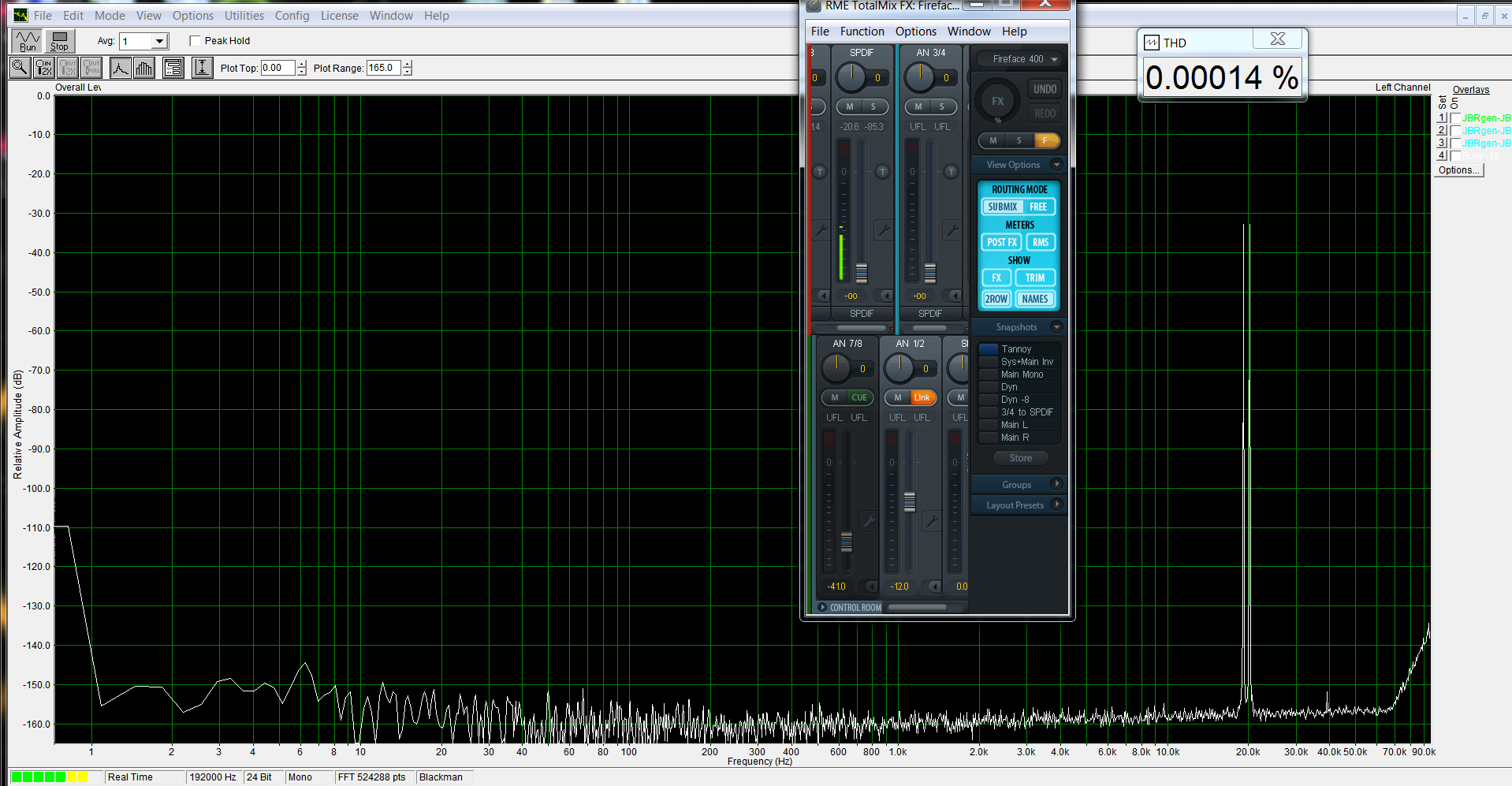Collapse the View Options section
The image size is (1512, 786).
click(x=1056, y=165)
